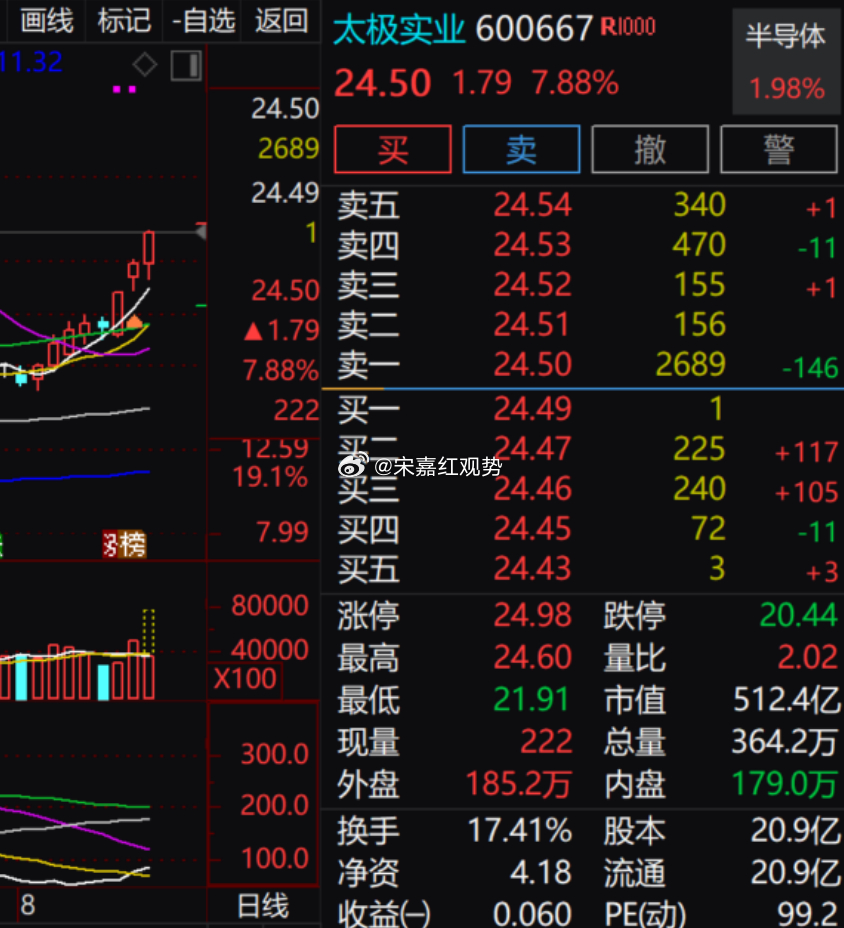Viewport: 844px width, 928px height.
Task: Click the 警 (Alert) button
Action: pos(778,149)
